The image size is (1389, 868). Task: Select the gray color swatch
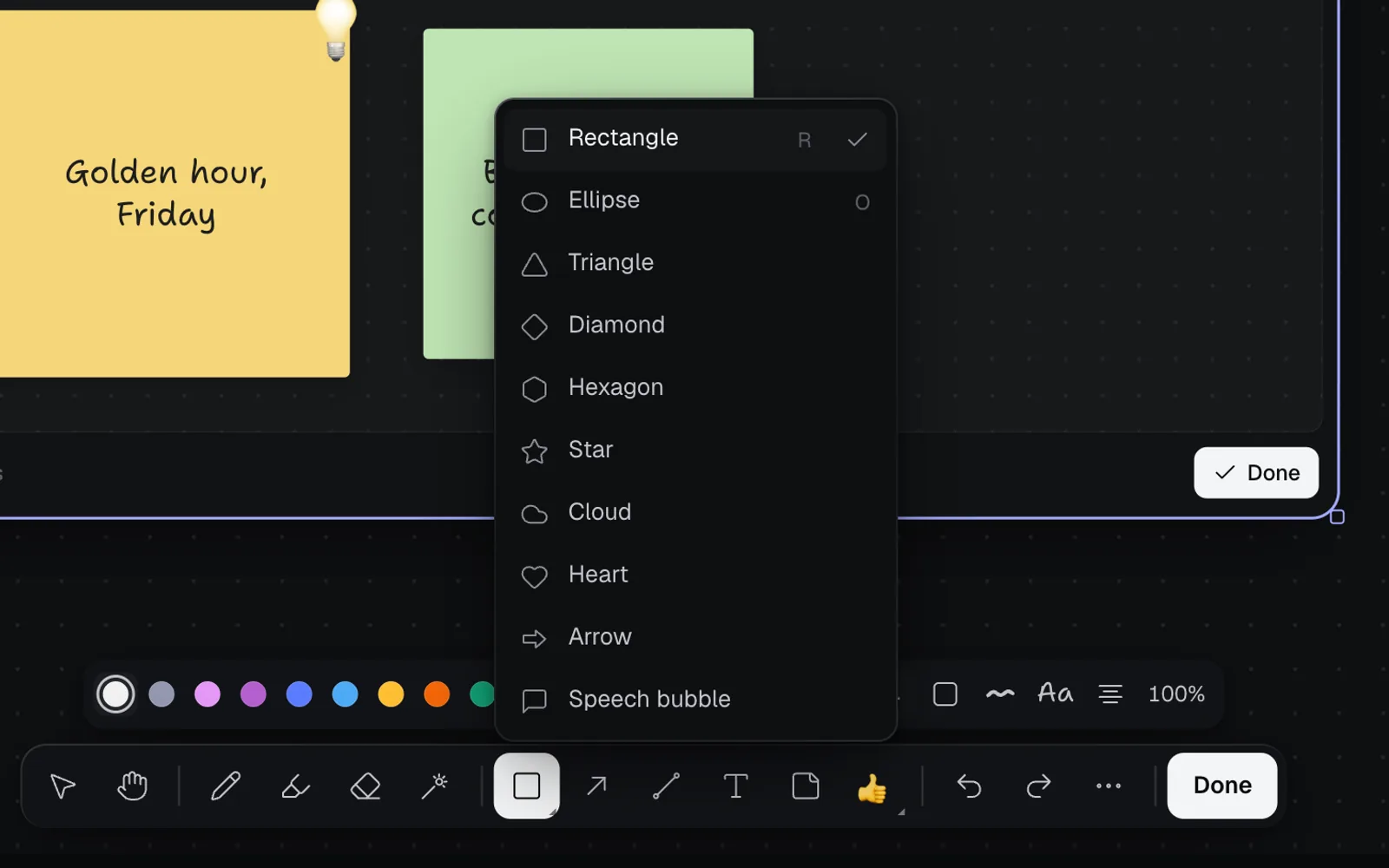[161, 694]
